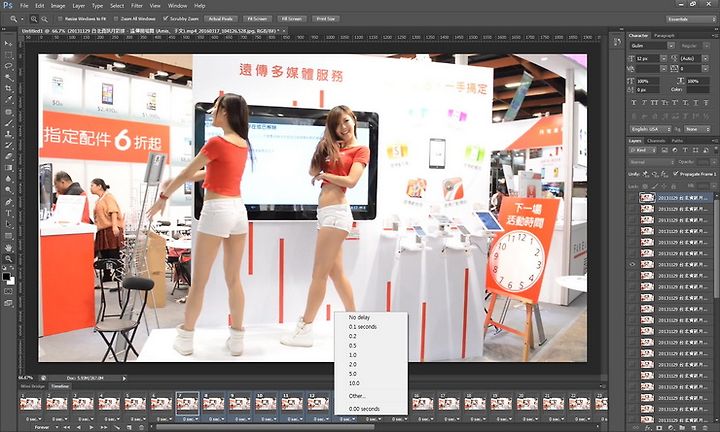Switch to the Mini Bridge tab

point(33,387)
